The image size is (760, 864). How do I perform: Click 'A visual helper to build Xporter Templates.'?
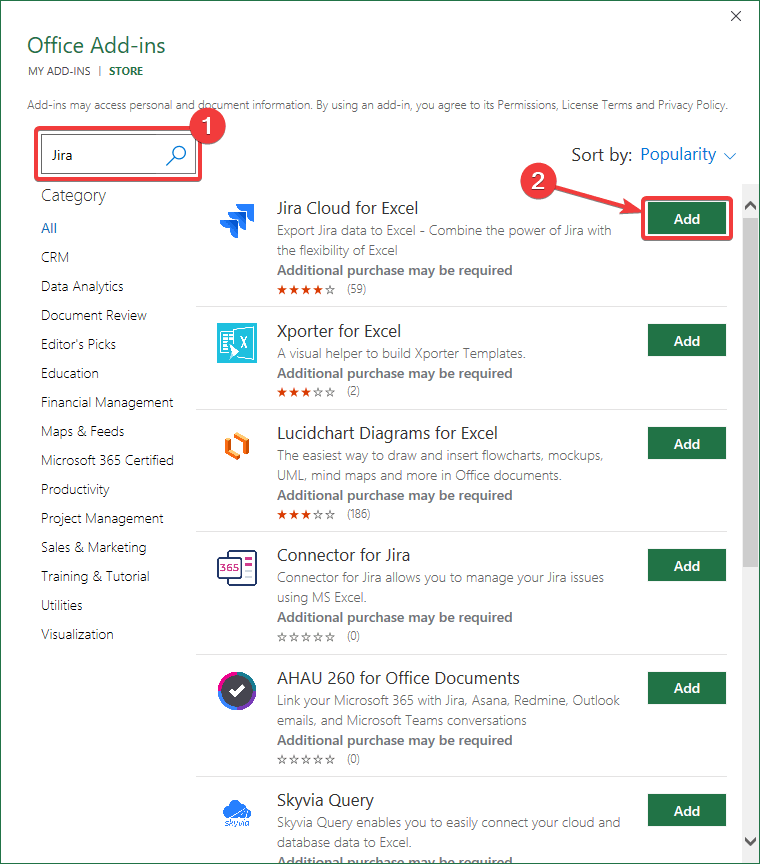click(401, 354)
